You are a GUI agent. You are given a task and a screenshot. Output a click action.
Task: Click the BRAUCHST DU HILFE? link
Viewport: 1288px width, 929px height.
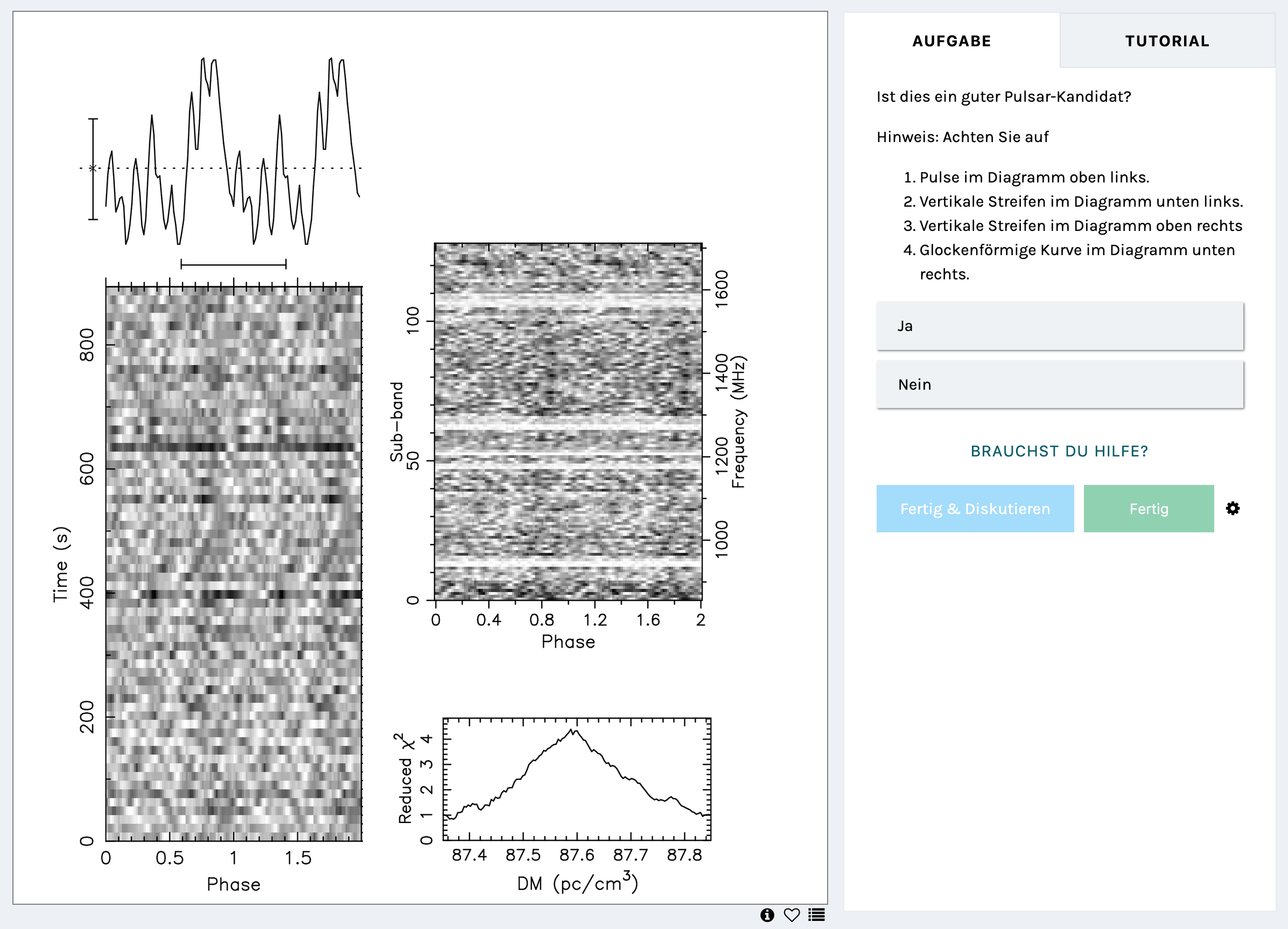(x=1059, y=451)
